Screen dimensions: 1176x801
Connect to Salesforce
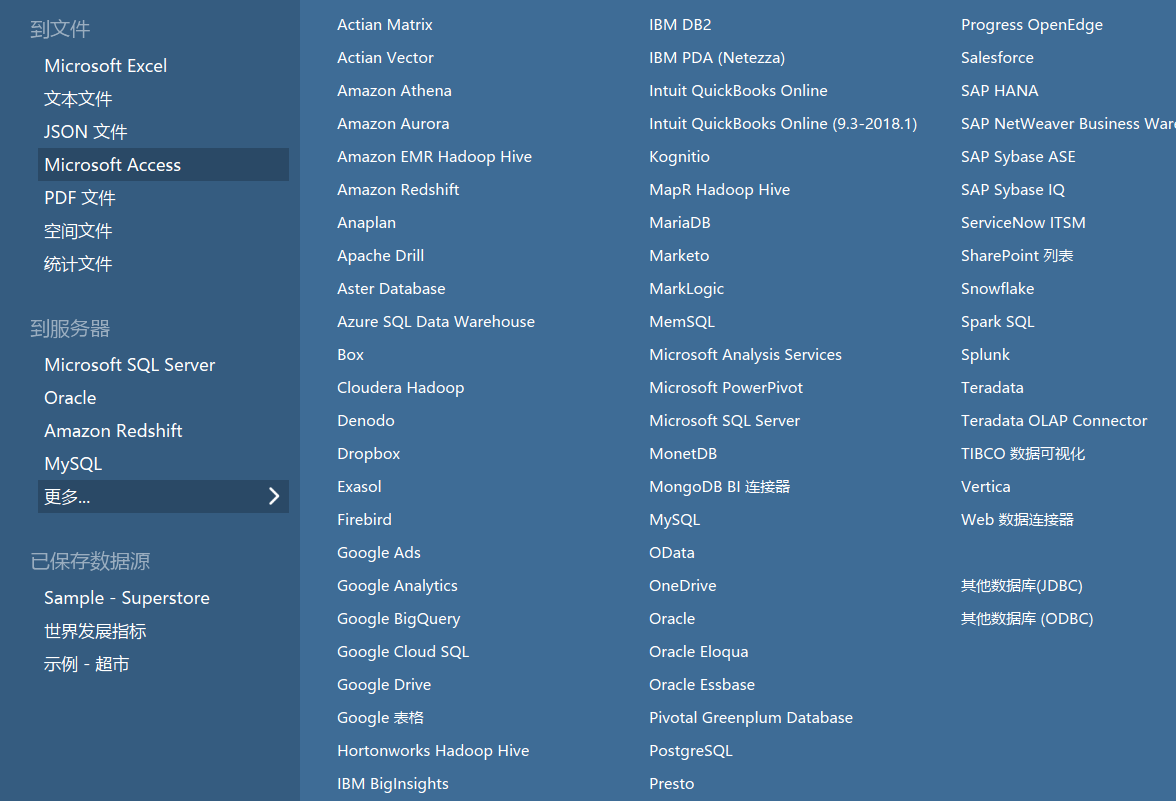[998, 58]
